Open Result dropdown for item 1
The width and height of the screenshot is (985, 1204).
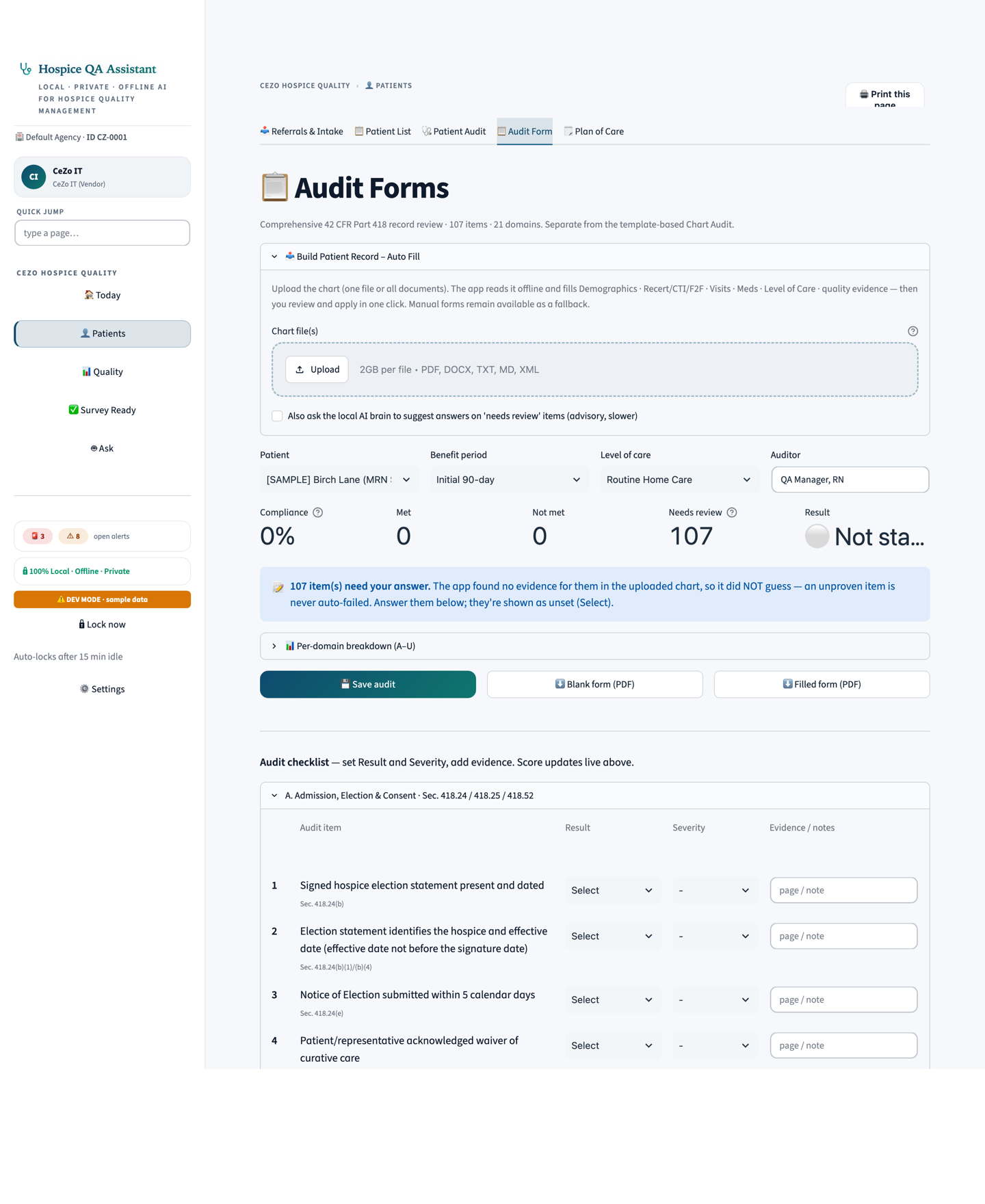click(x=612, y=890)
